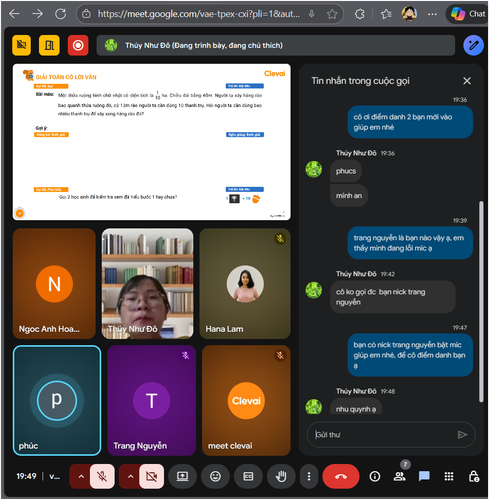The width and height of the screenshot is (489, 500).
Task: Click the 'phucs' chat message
Action: pos(346,171)
